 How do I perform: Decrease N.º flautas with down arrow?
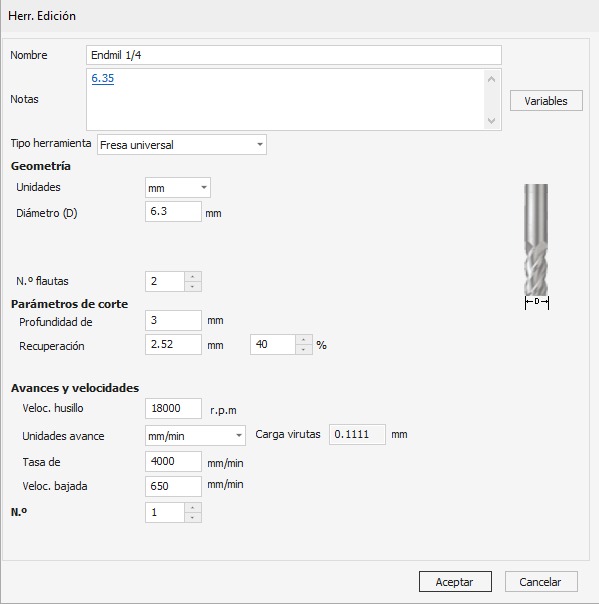[x=193, y=287]
